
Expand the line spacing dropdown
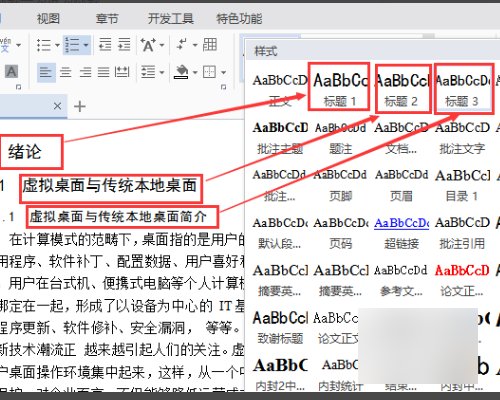(162, 72)
